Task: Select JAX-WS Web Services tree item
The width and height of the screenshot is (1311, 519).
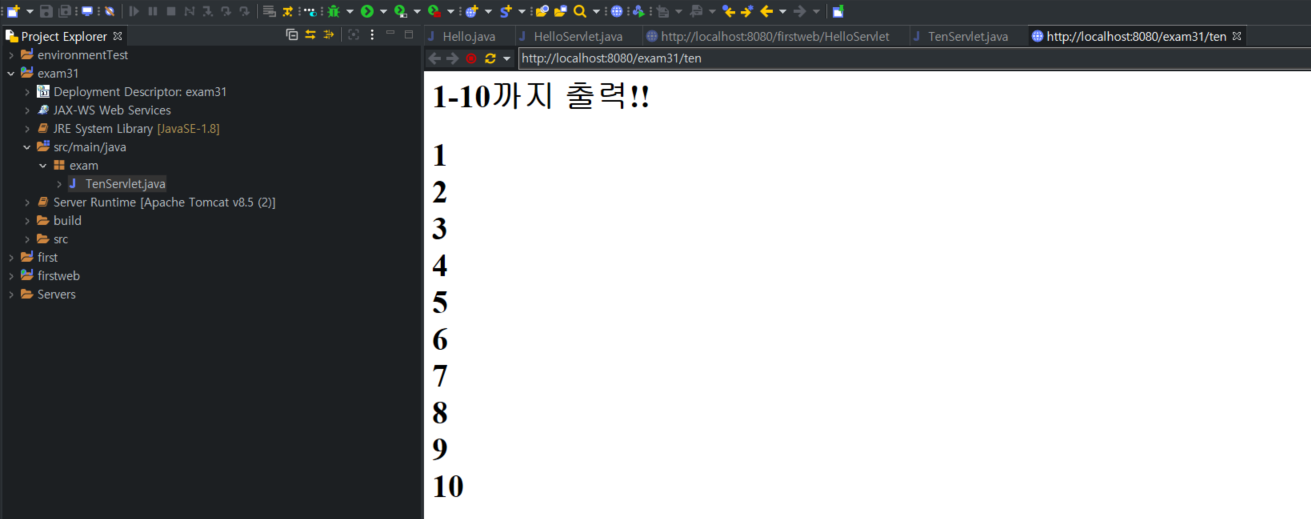Action: point(112,110)
